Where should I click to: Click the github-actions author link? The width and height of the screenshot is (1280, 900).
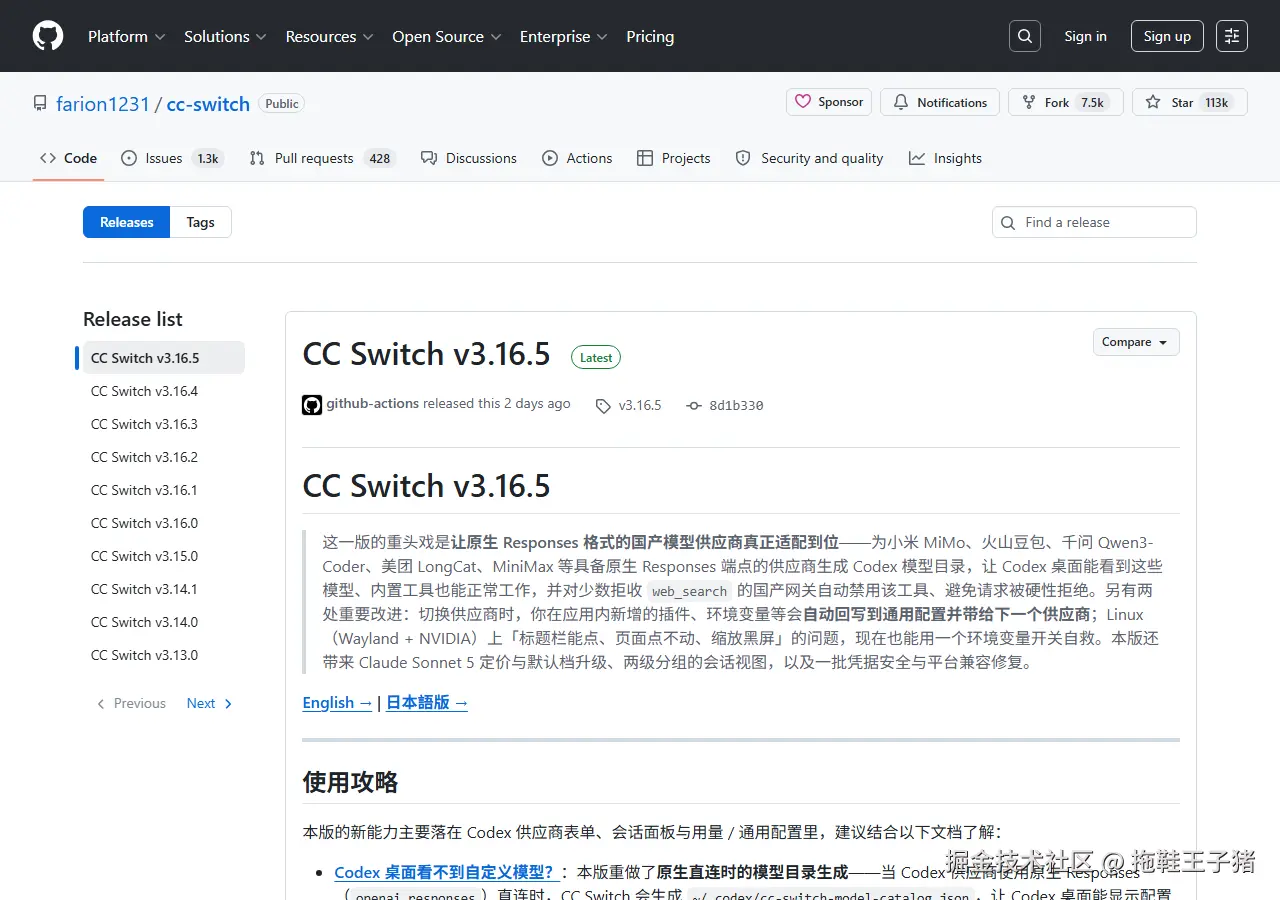coord(373,404)
